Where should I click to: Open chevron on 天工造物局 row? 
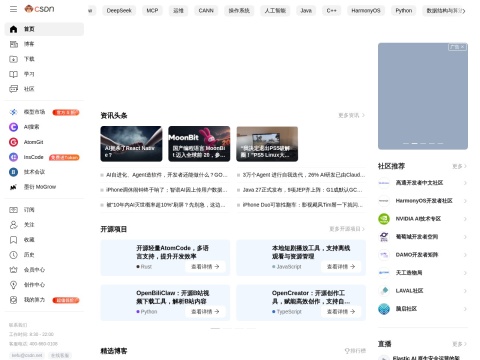465,273
